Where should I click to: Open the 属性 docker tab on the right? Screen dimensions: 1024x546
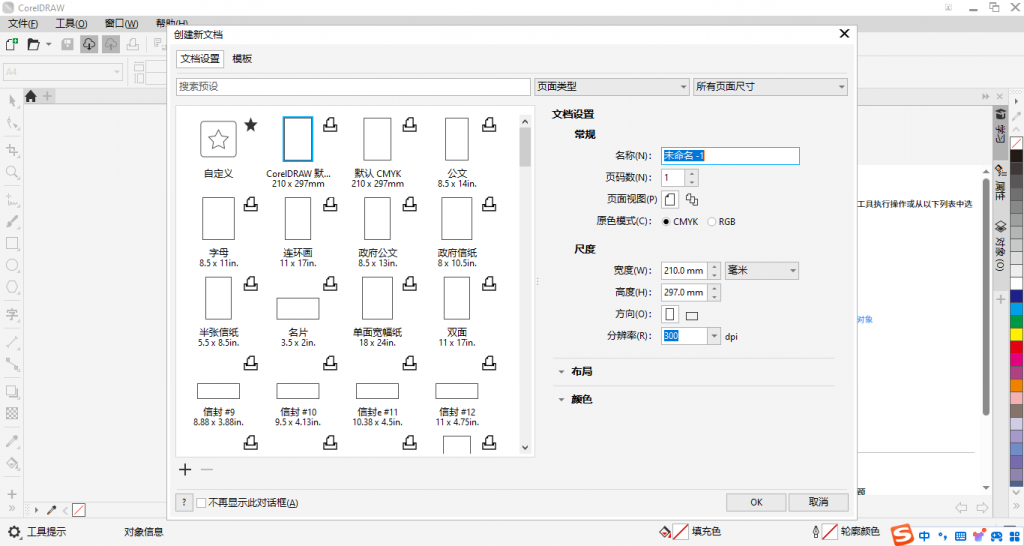point(1000,182)
